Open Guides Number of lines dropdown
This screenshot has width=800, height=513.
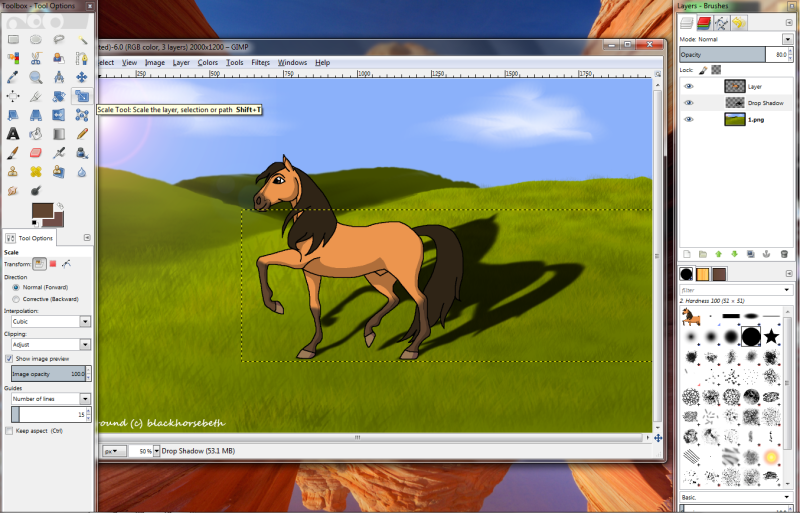click(x=51, y=399)
